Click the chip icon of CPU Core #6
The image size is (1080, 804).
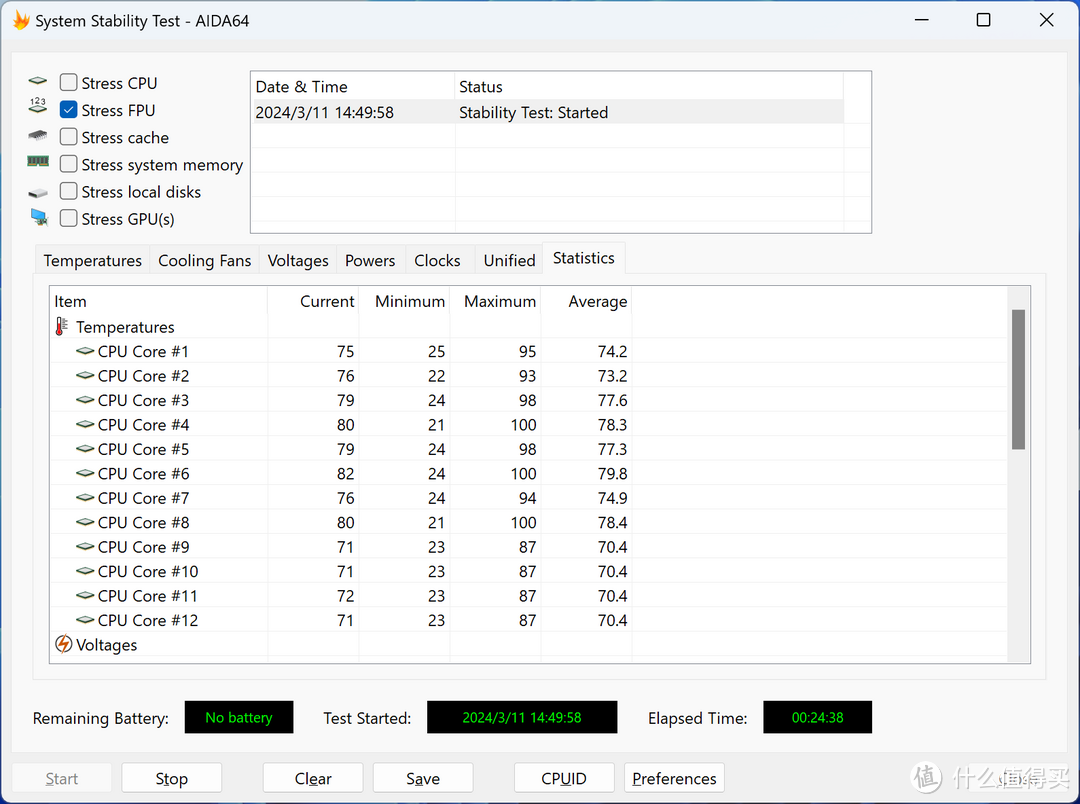85,473
